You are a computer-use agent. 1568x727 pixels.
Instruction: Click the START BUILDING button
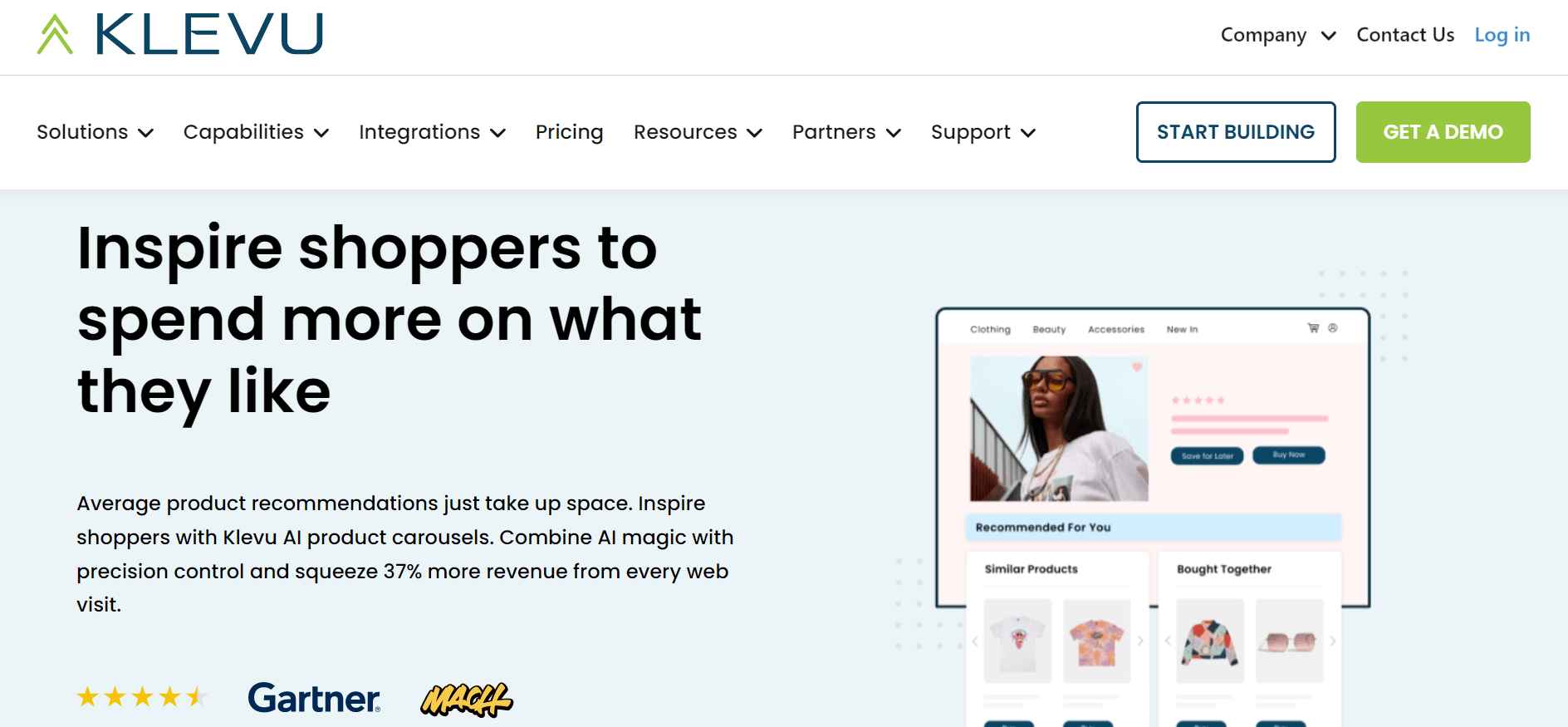pos(1236,132)
